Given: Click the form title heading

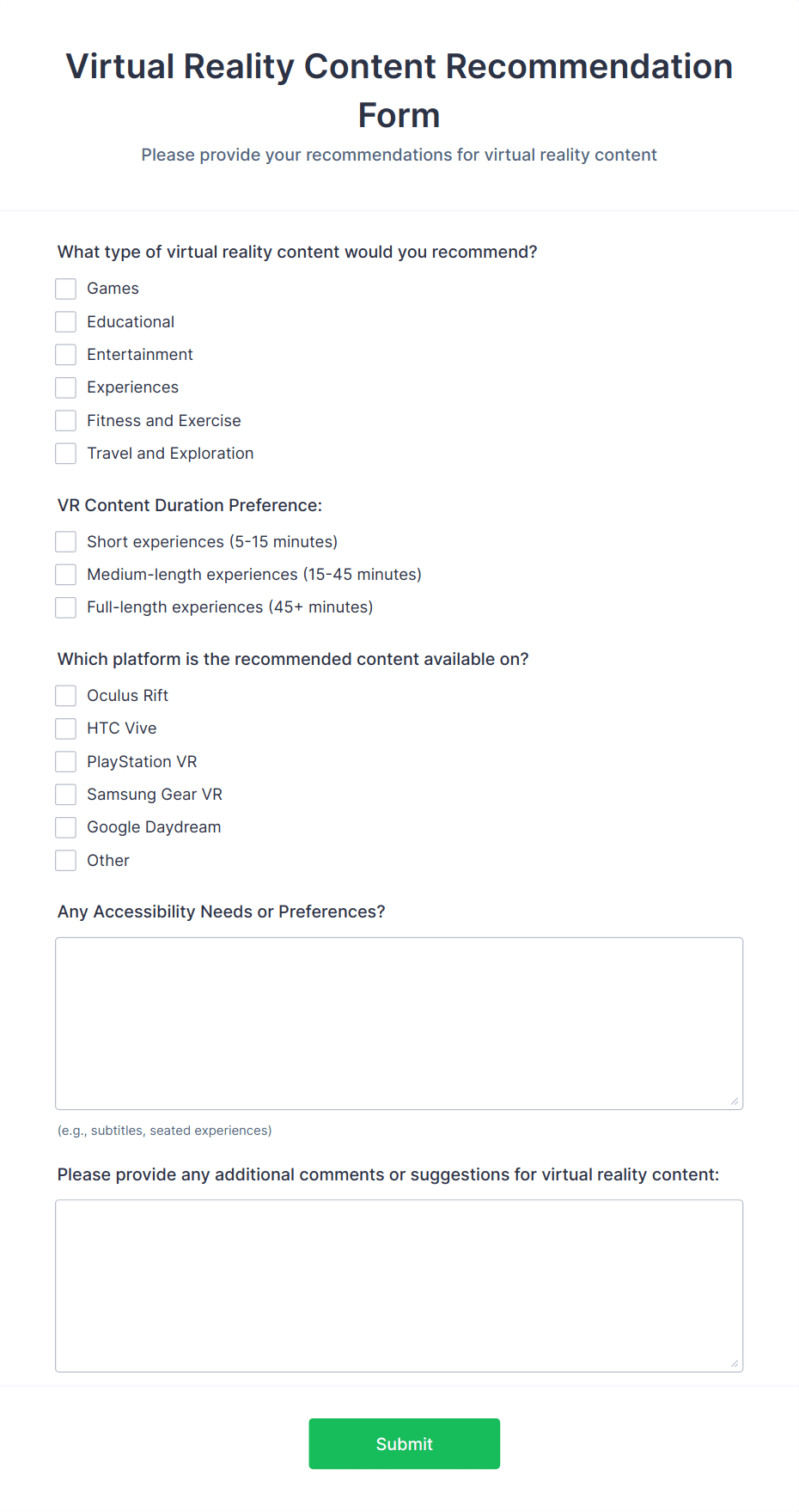Looking at the screenshot, I should [x=399, y=89].
